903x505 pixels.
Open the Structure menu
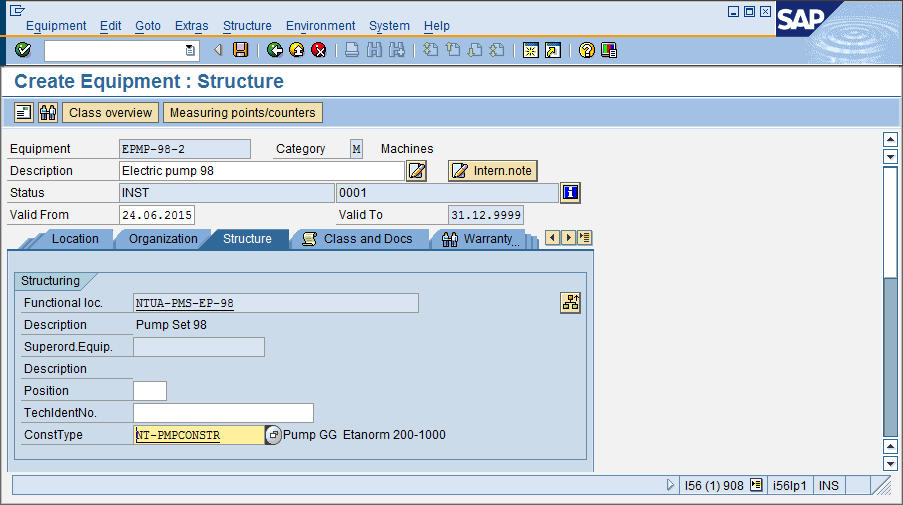click(247, 26)
